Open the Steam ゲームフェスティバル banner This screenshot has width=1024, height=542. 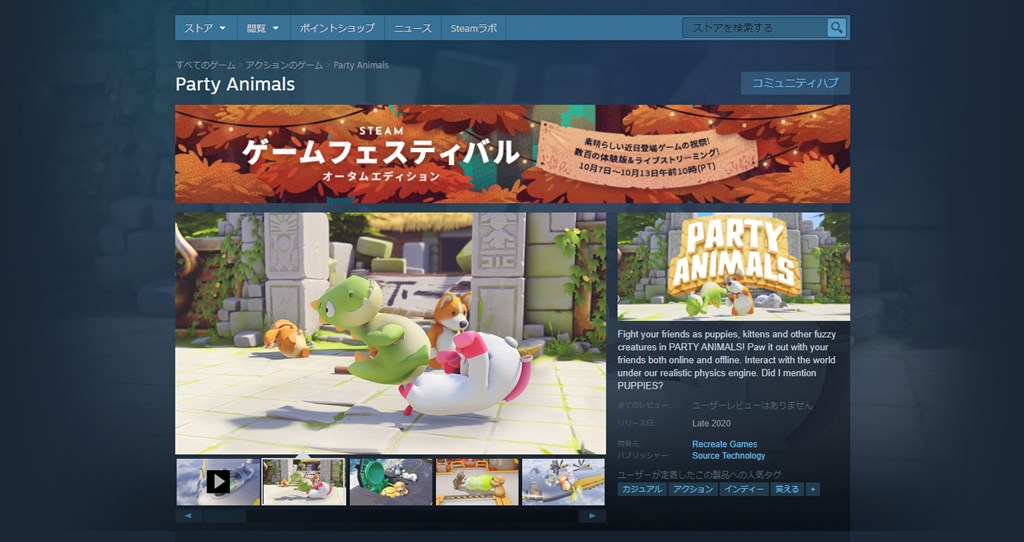coord(513,154)
